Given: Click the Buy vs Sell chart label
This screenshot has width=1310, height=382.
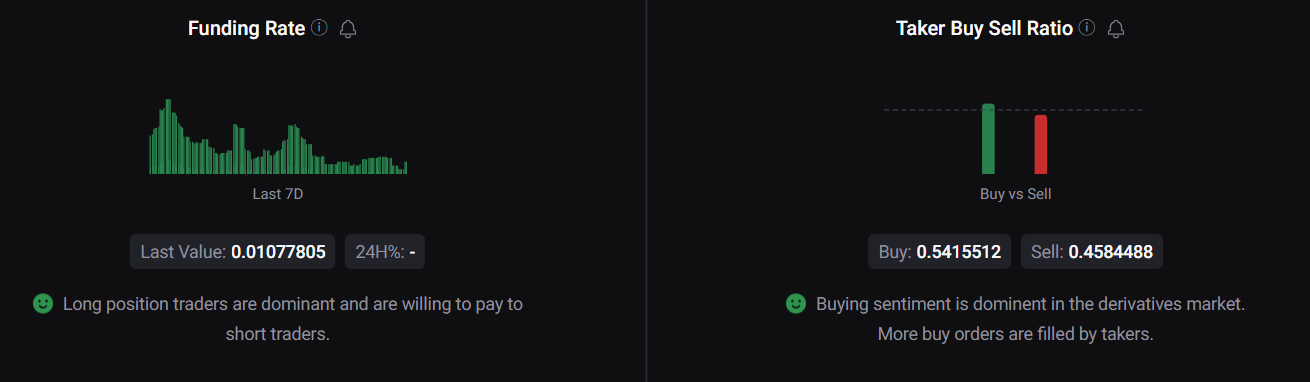Looking at the screenshot, I should (1015, 194).
